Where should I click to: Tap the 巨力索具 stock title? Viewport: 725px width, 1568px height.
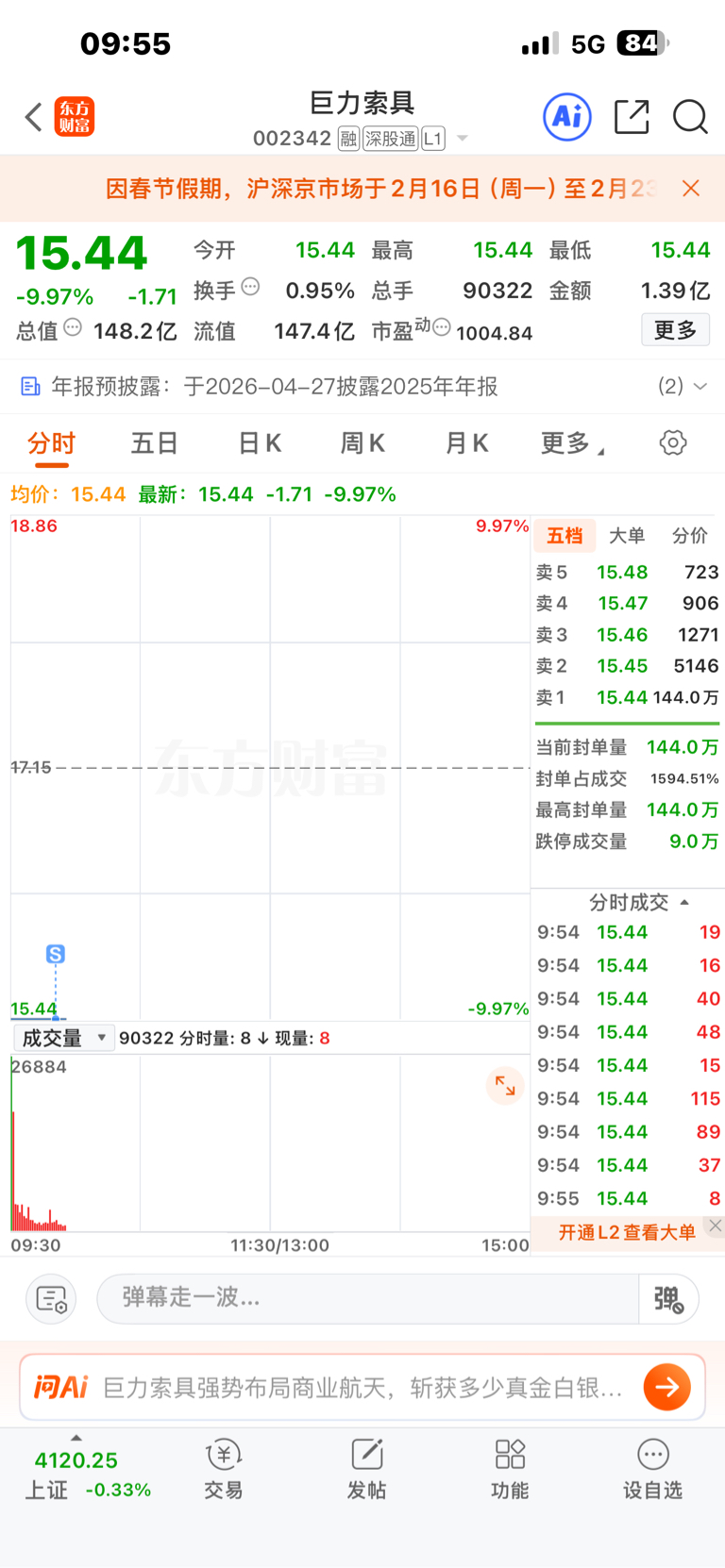[x=362, y=103]
